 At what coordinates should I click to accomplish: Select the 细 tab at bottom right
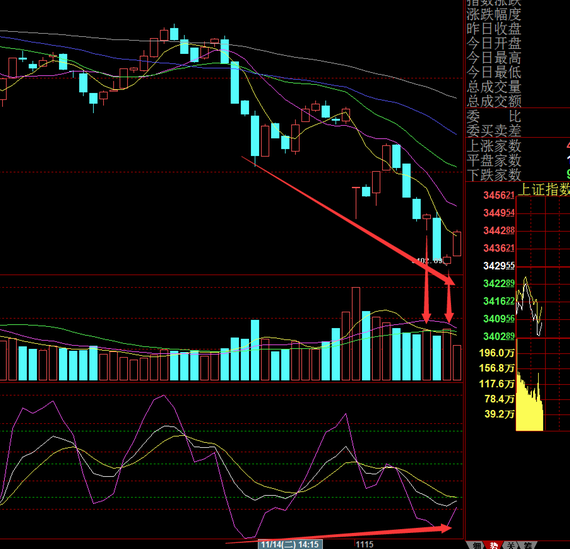pyautogui.click(x=477, y=545)
